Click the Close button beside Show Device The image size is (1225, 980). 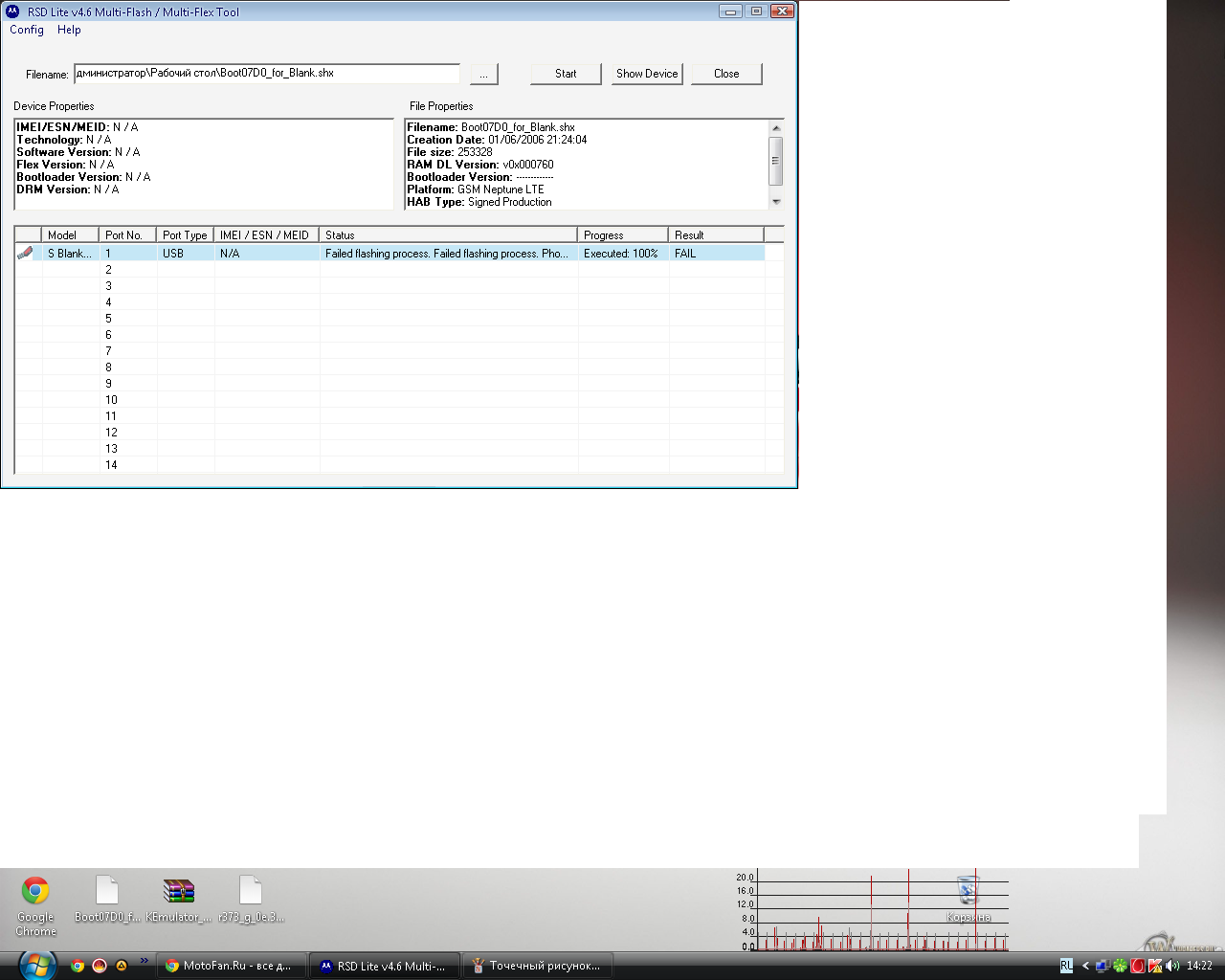pos(726,74)
